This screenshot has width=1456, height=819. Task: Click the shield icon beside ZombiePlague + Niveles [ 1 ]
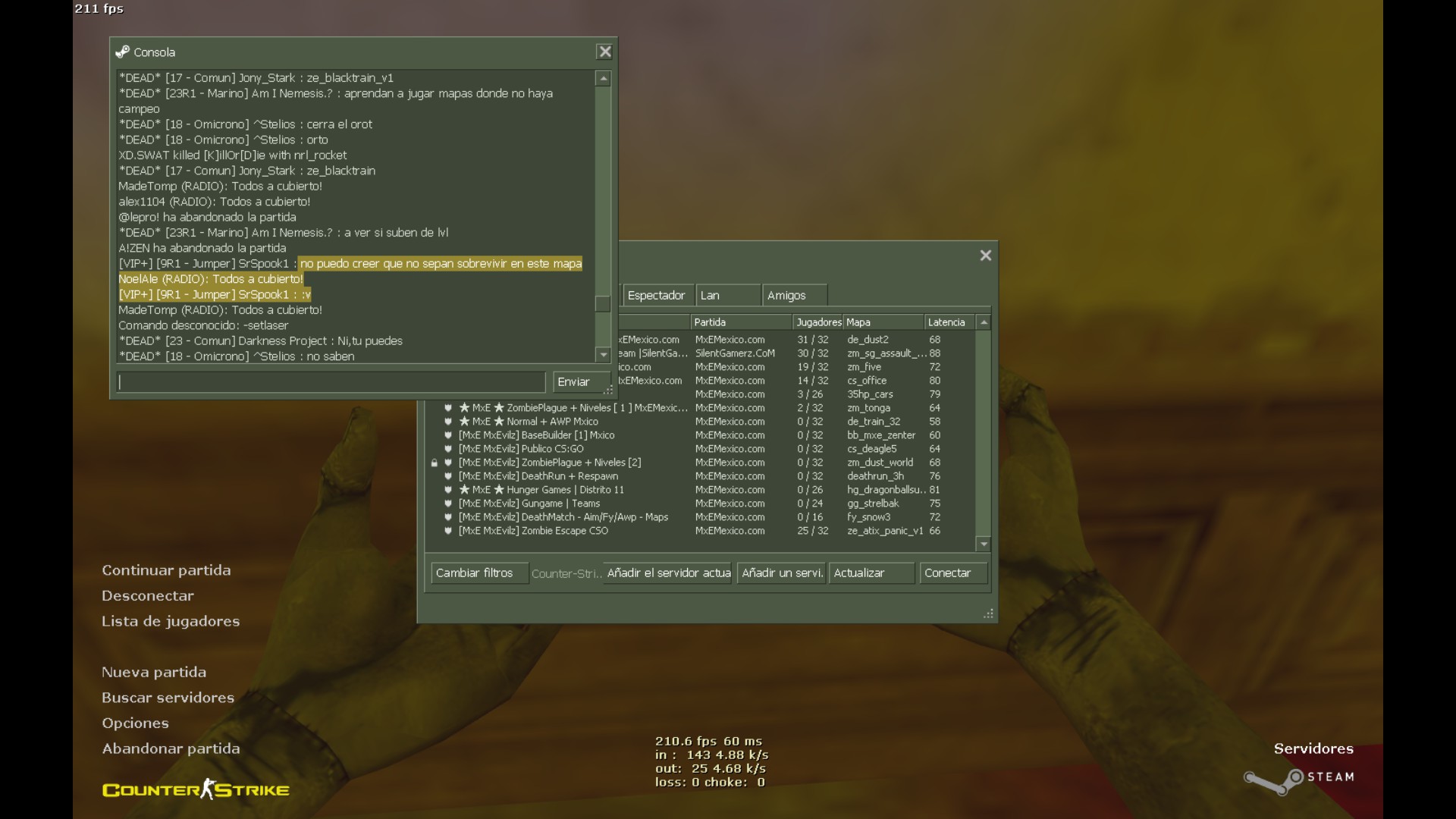[x=448, y=408]
